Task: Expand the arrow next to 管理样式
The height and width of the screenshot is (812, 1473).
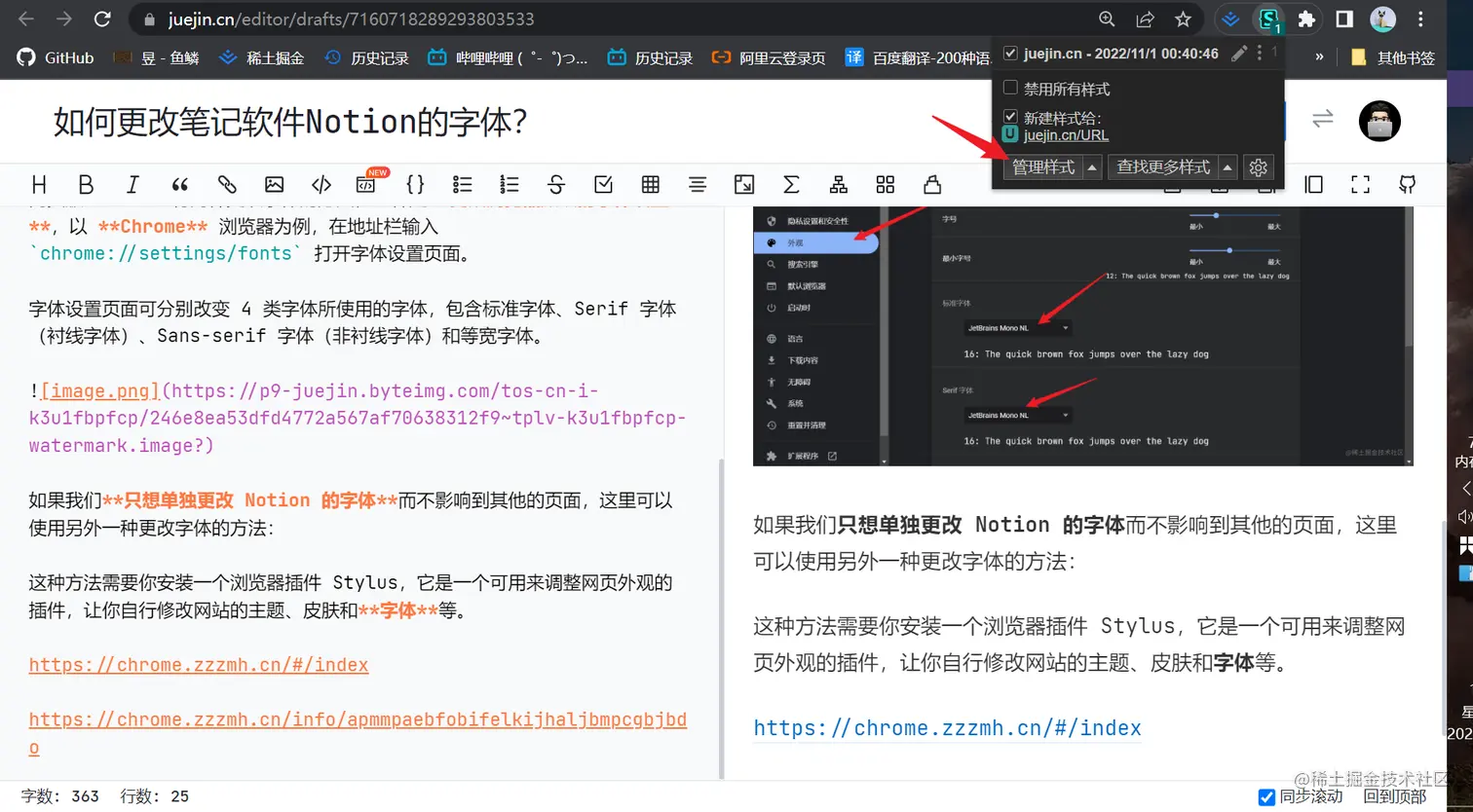Action: [x=1092, y=167]
